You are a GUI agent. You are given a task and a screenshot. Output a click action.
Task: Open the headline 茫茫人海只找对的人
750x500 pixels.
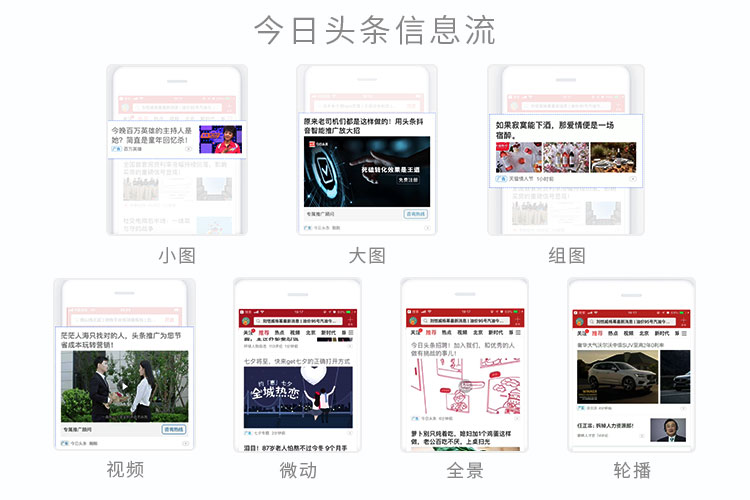click(121, 340)
